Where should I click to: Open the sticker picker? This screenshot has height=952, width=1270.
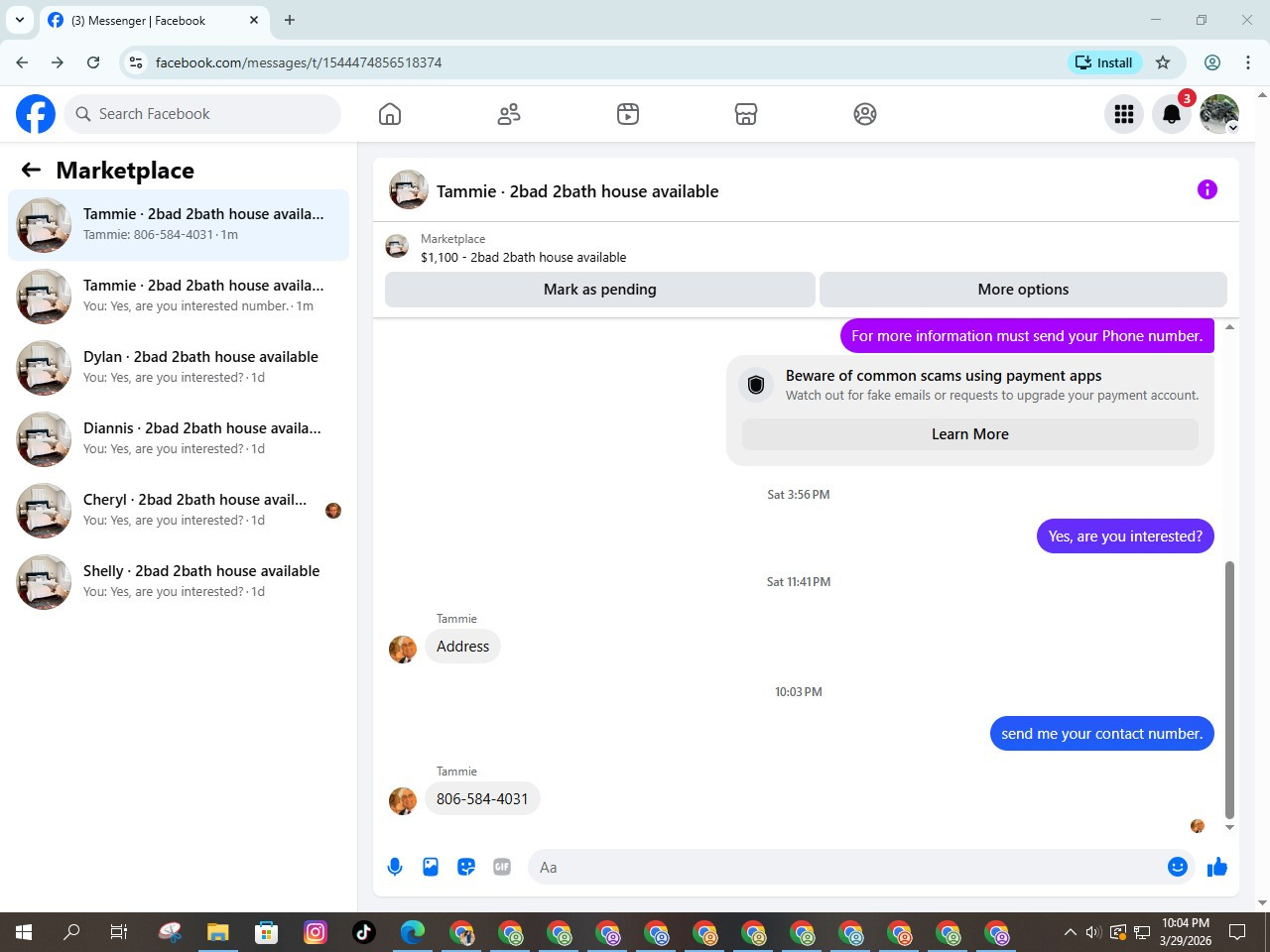(x=466, y=867)
